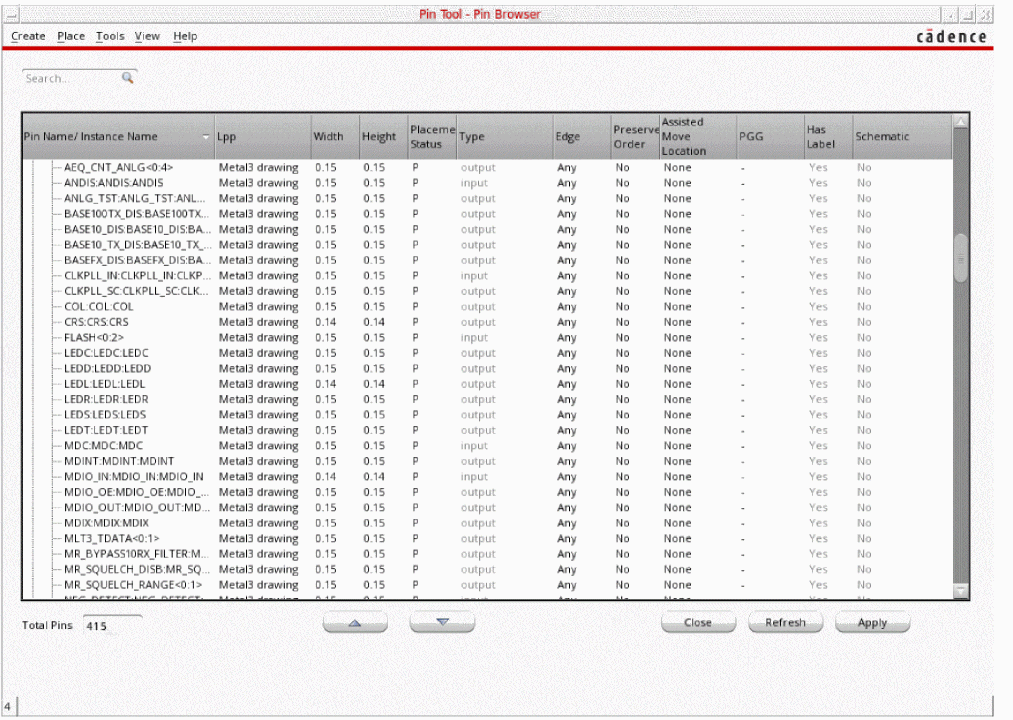Click the Total Pins value field
The height and width of the screenshot is (720, 1013).
pos(112,626)
